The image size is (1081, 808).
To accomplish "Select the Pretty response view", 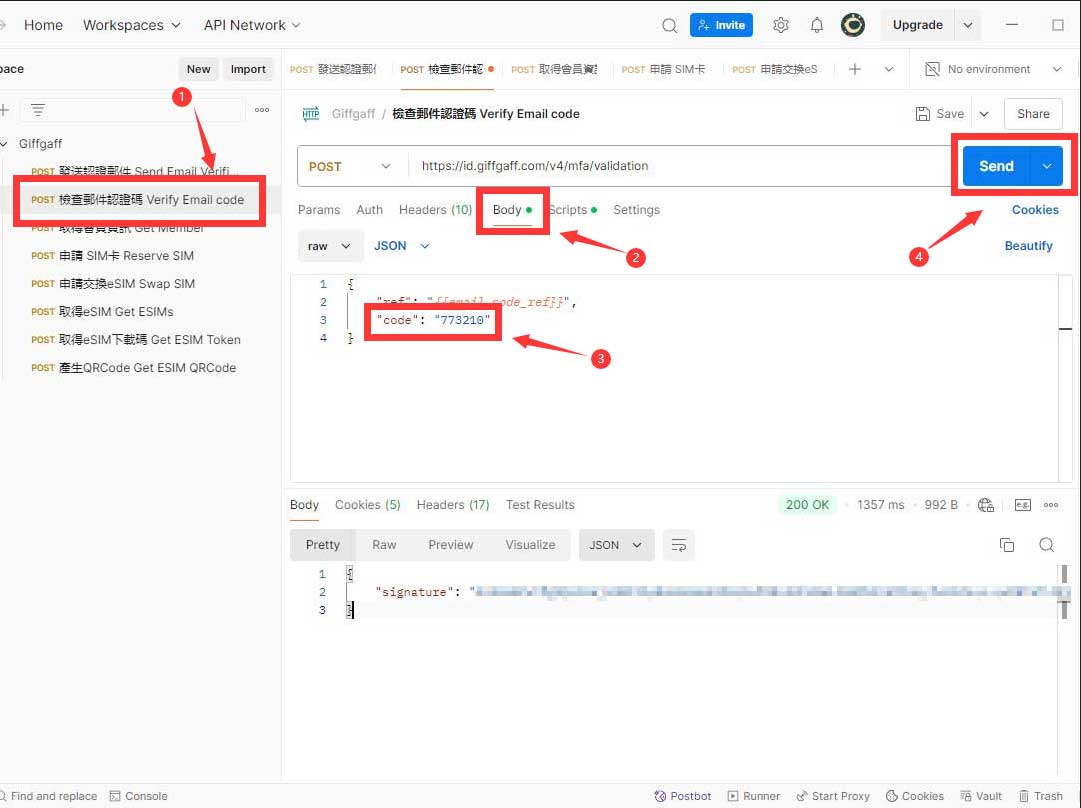I will click(323, 545).
